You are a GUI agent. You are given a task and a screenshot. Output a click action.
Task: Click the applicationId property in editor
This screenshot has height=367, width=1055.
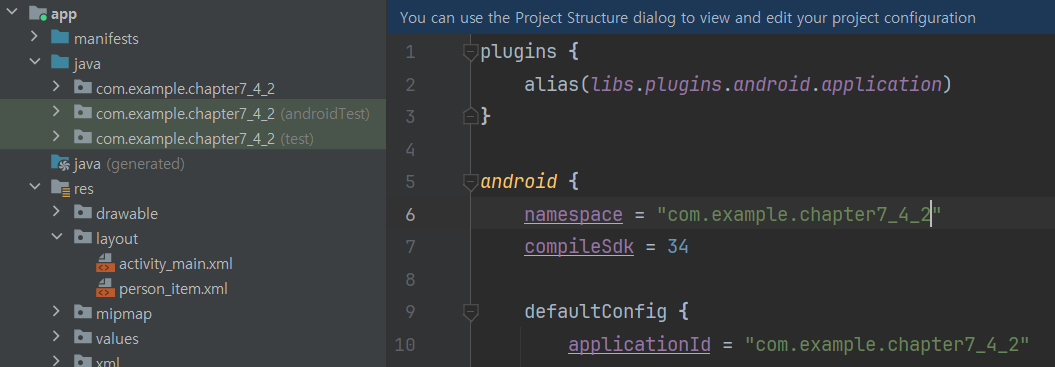click(639, 345)
